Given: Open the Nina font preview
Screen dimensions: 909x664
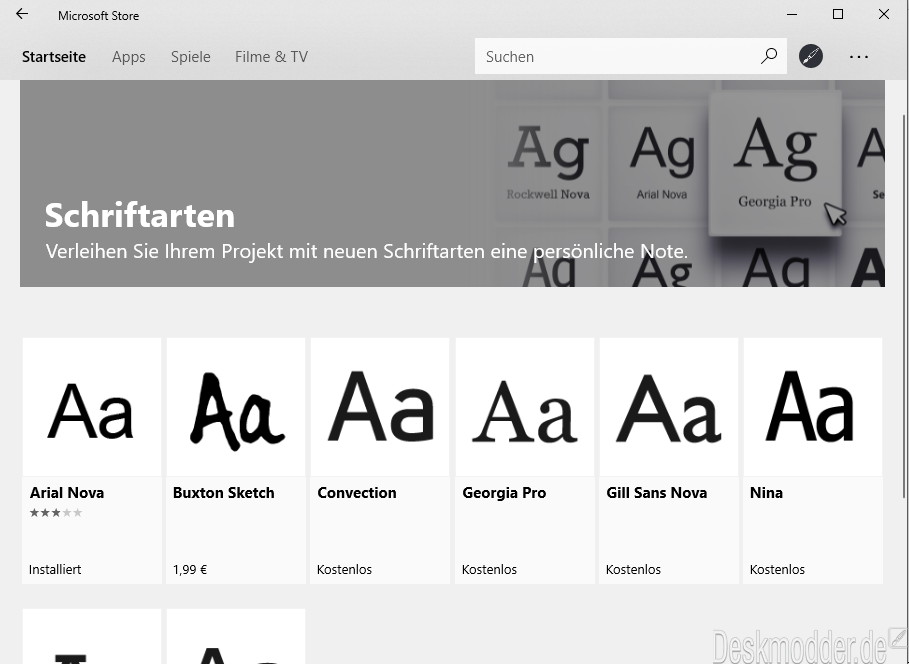Looking at the screenshot, I should (x=813, y=407).
